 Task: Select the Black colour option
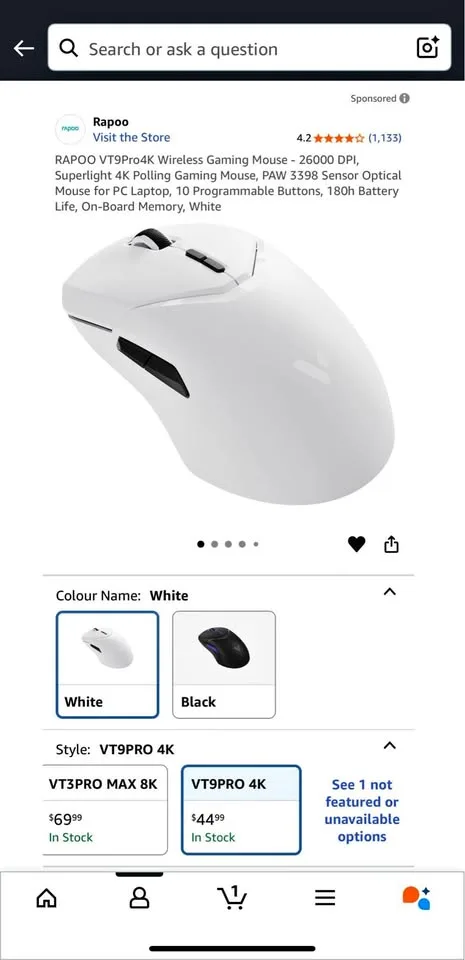tap(224, 664)
